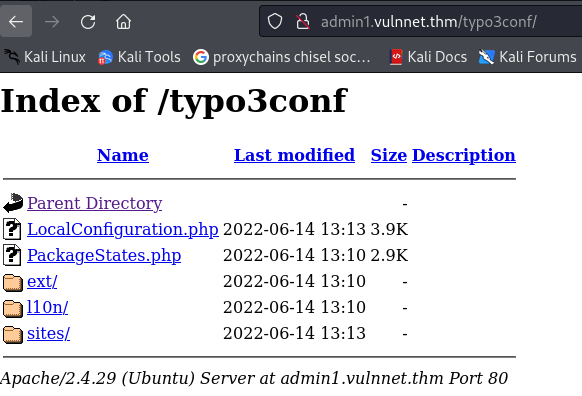Sort the listing by Last modified
The height and width of the screenshot is (396, 582).
click(294, 155)
